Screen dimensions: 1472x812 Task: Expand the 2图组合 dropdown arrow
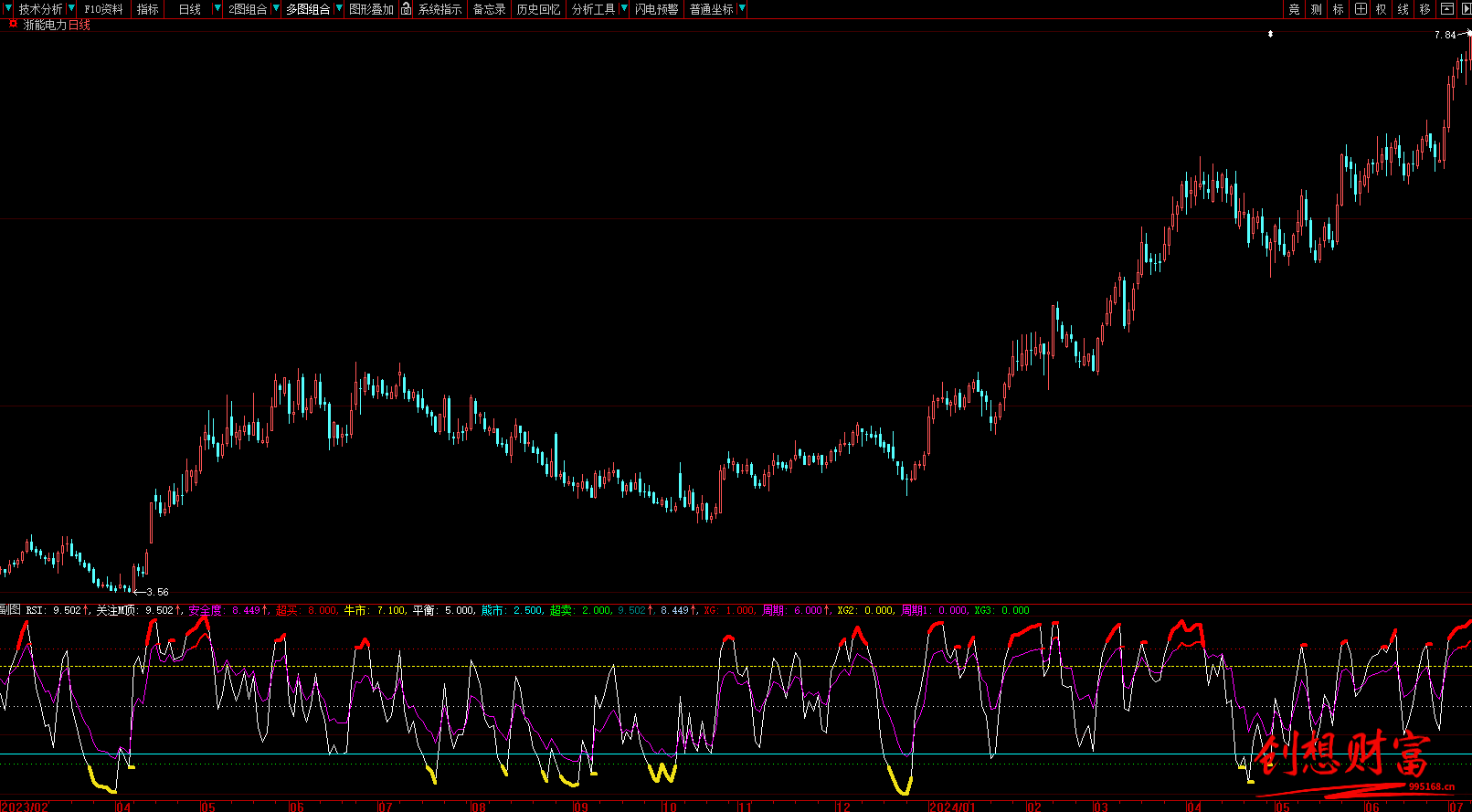(x=276, y=8)
